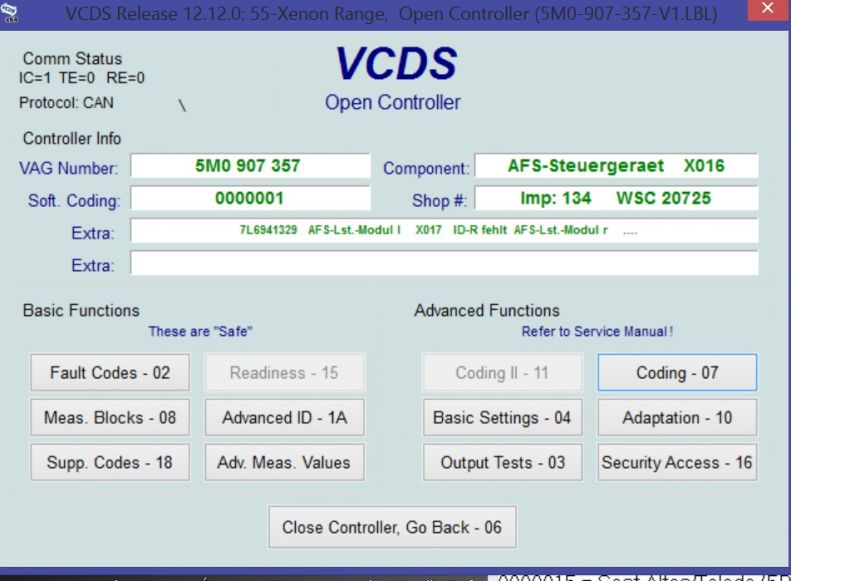Click the VCDS app icon in title bar
This screenshot has width=850, height=581.
(9, 12)
